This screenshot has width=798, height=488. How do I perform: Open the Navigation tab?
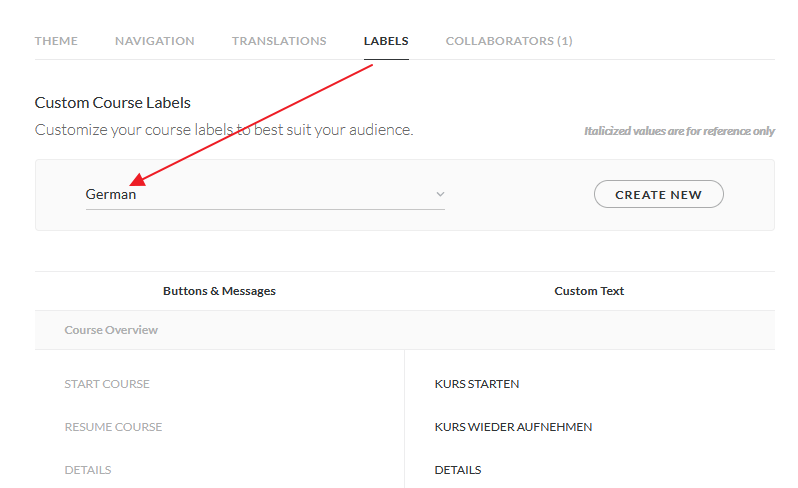[155, 41]
